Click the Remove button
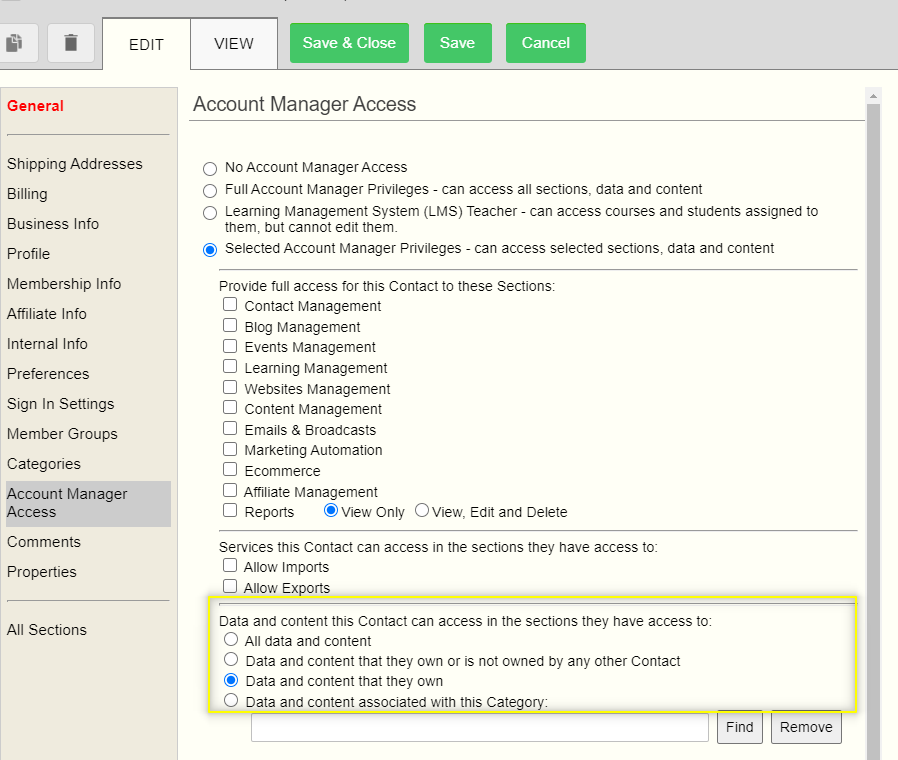Image resolution: width=898 pixels, height=760 pixels. pos(806,727)
